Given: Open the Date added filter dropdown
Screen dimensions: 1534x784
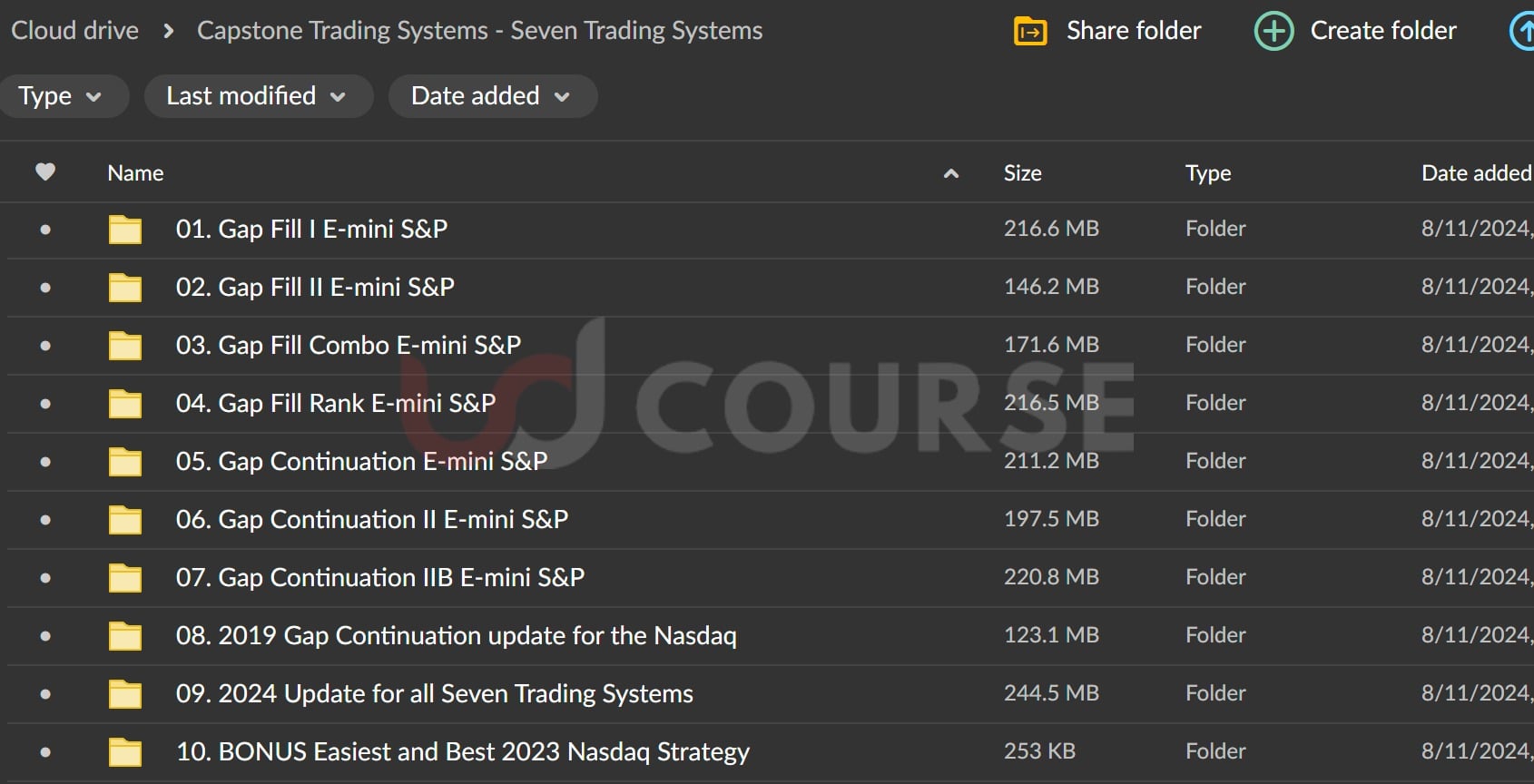Looking at the screenshot, I should click(491, 96).
